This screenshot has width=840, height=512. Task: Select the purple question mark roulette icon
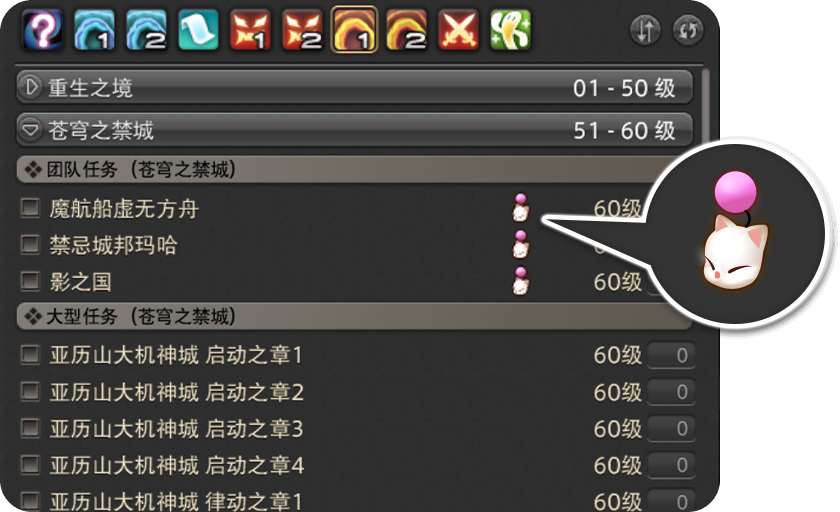[43, 30]
